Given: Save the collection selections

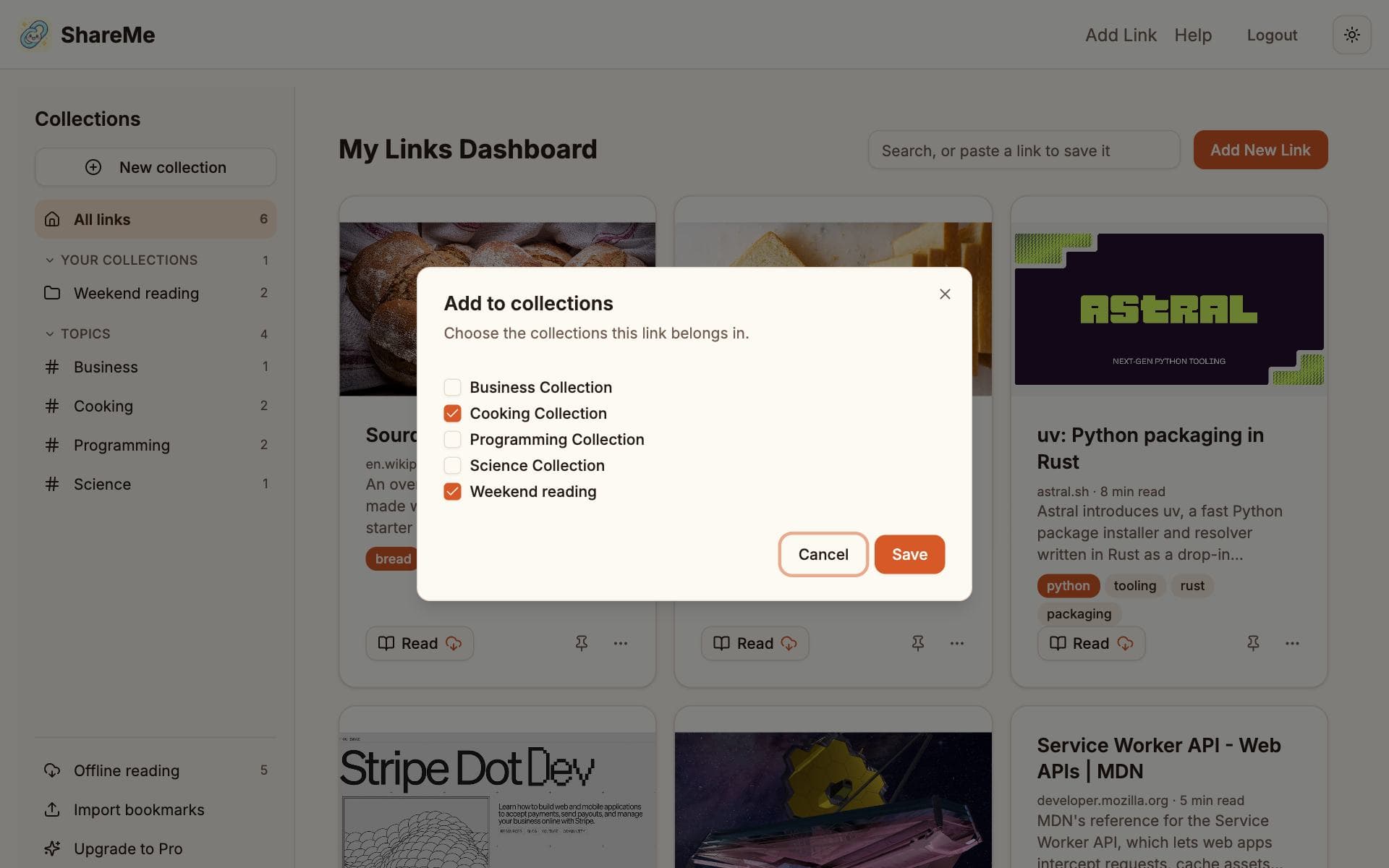Looking at the screenshot, I should pos(909,554).
